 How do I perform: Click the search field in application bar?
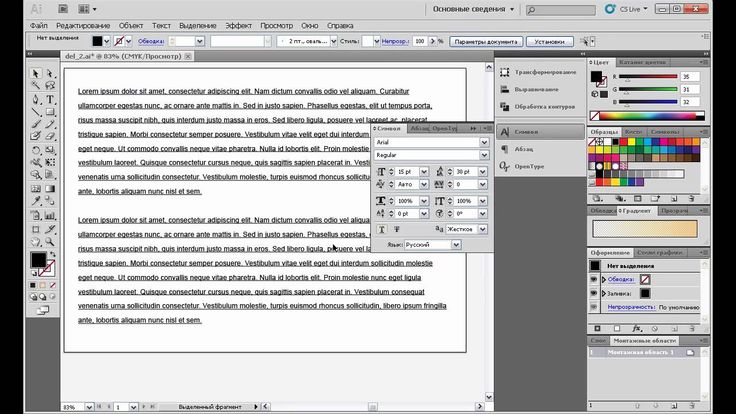point(561,9)
